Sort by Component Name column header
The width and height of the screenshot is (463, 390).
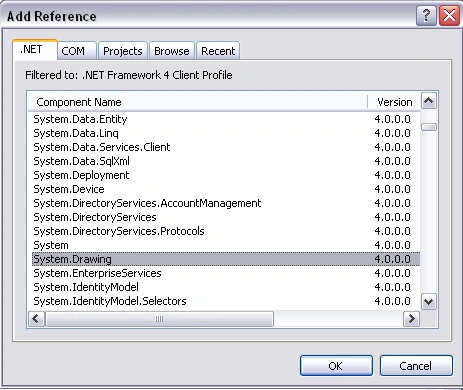[197, 102]
